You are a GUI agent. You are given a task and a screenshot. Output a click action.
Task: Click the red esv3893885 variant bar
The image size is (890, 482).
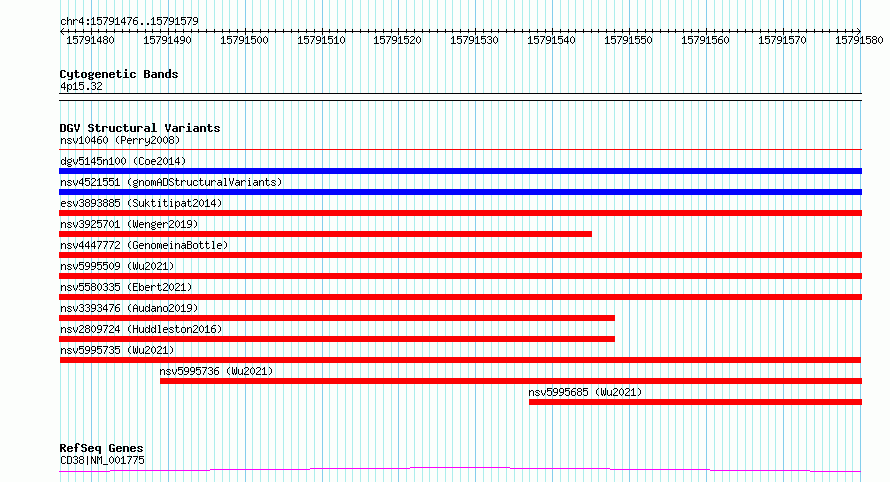[460, 213]
